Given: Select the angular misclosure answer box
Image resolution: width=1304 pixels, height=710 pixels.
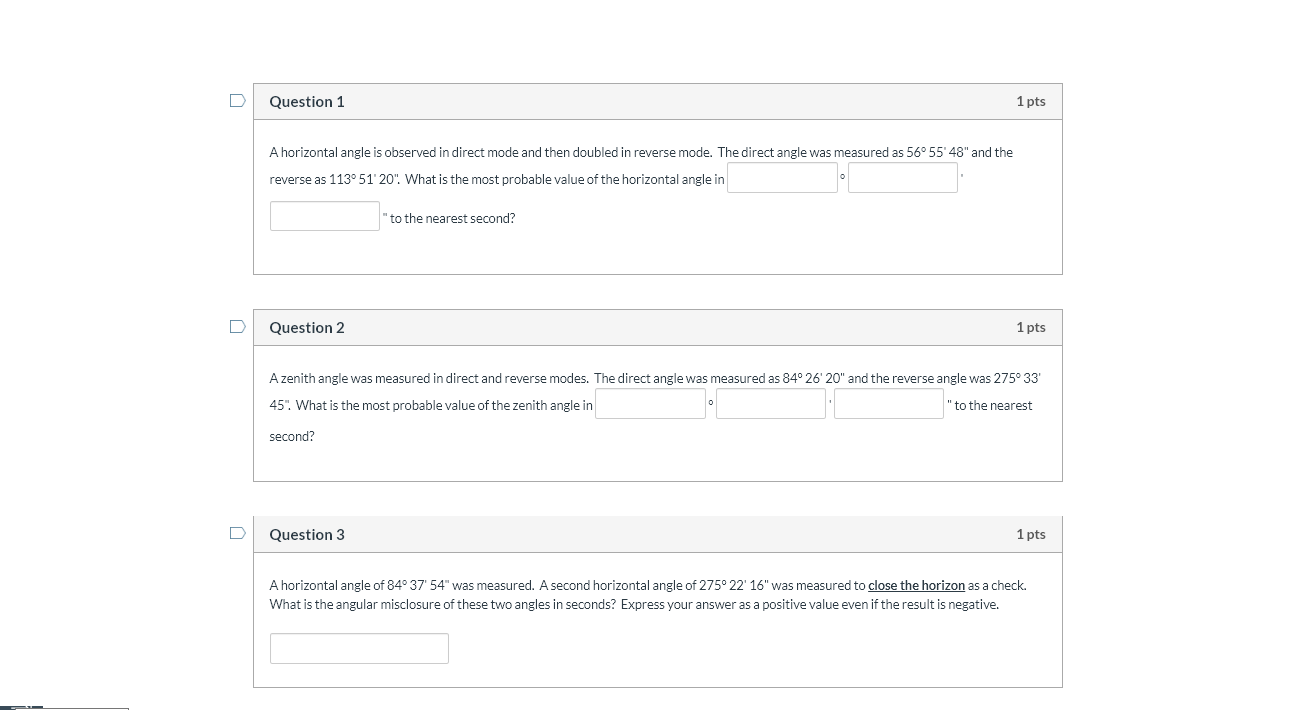Looking at the screenshot, I should tap(359, 648).
